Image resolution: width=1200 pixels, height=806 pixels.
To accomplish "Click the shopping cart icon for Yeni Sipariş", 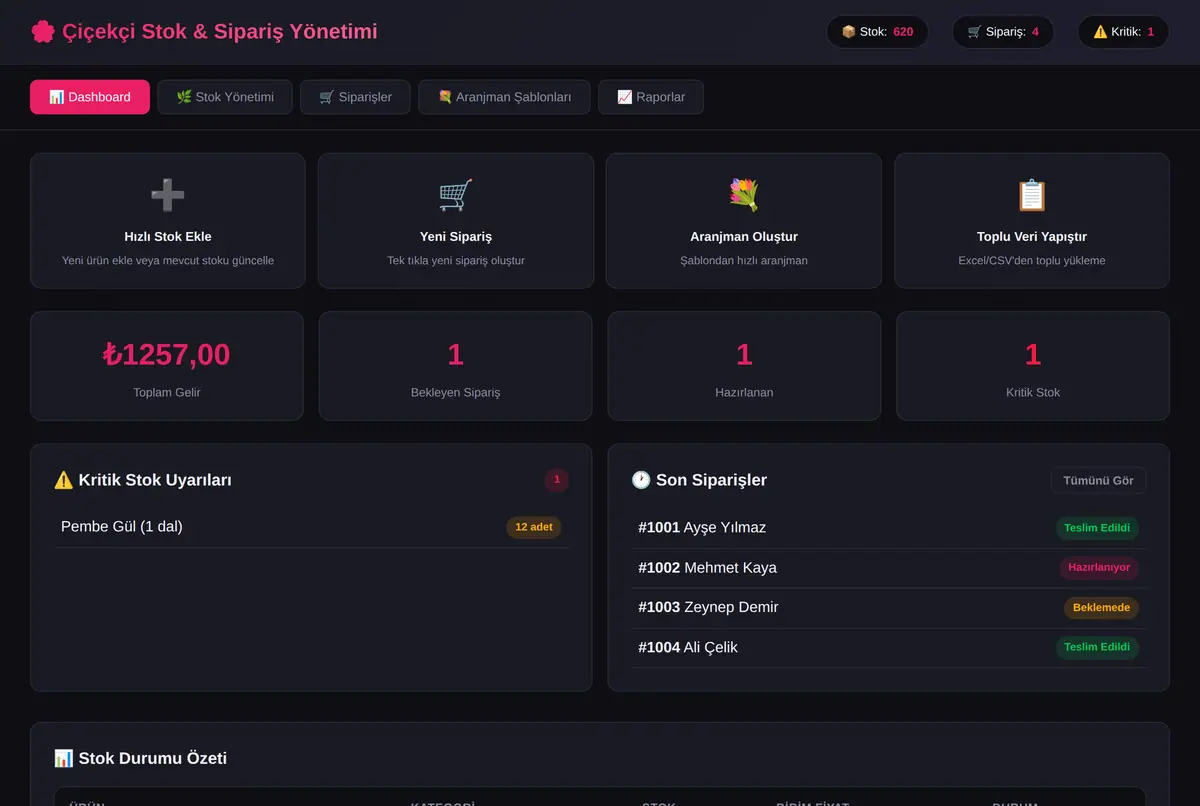I will coord(456,195).
